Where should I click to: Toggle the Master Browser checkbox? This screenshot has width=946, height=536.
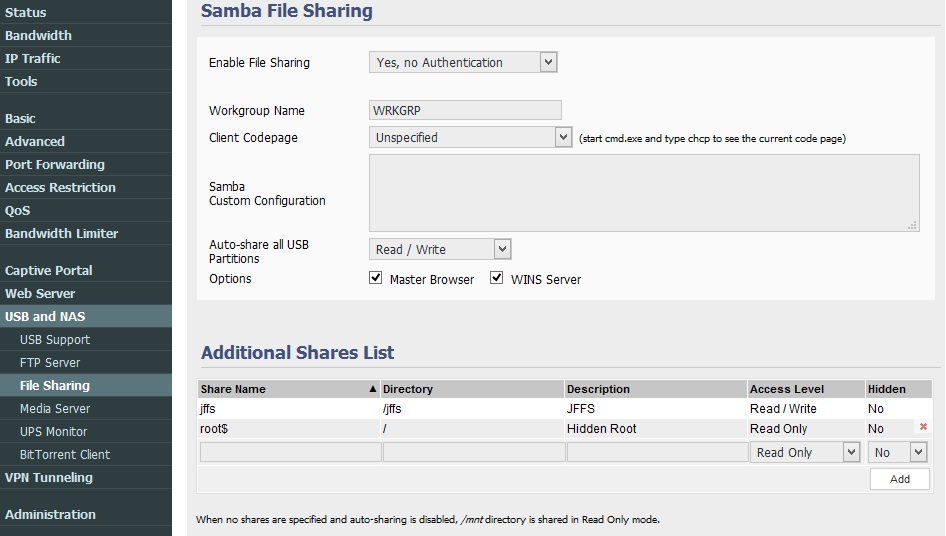pyautogui.click(x=375, y=278)
